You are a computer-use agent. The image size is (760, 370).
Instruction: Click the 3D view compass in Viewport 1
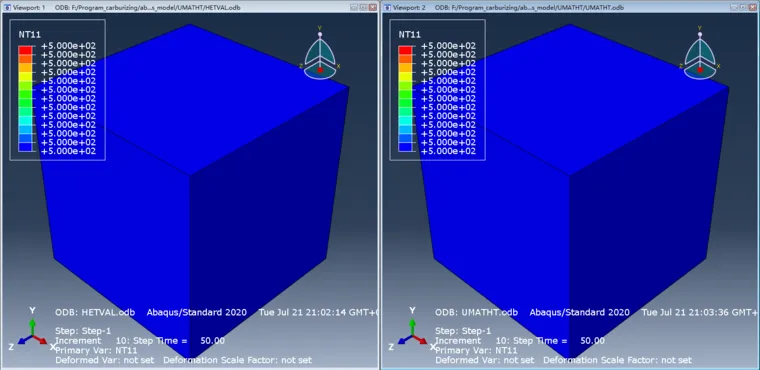320,53
